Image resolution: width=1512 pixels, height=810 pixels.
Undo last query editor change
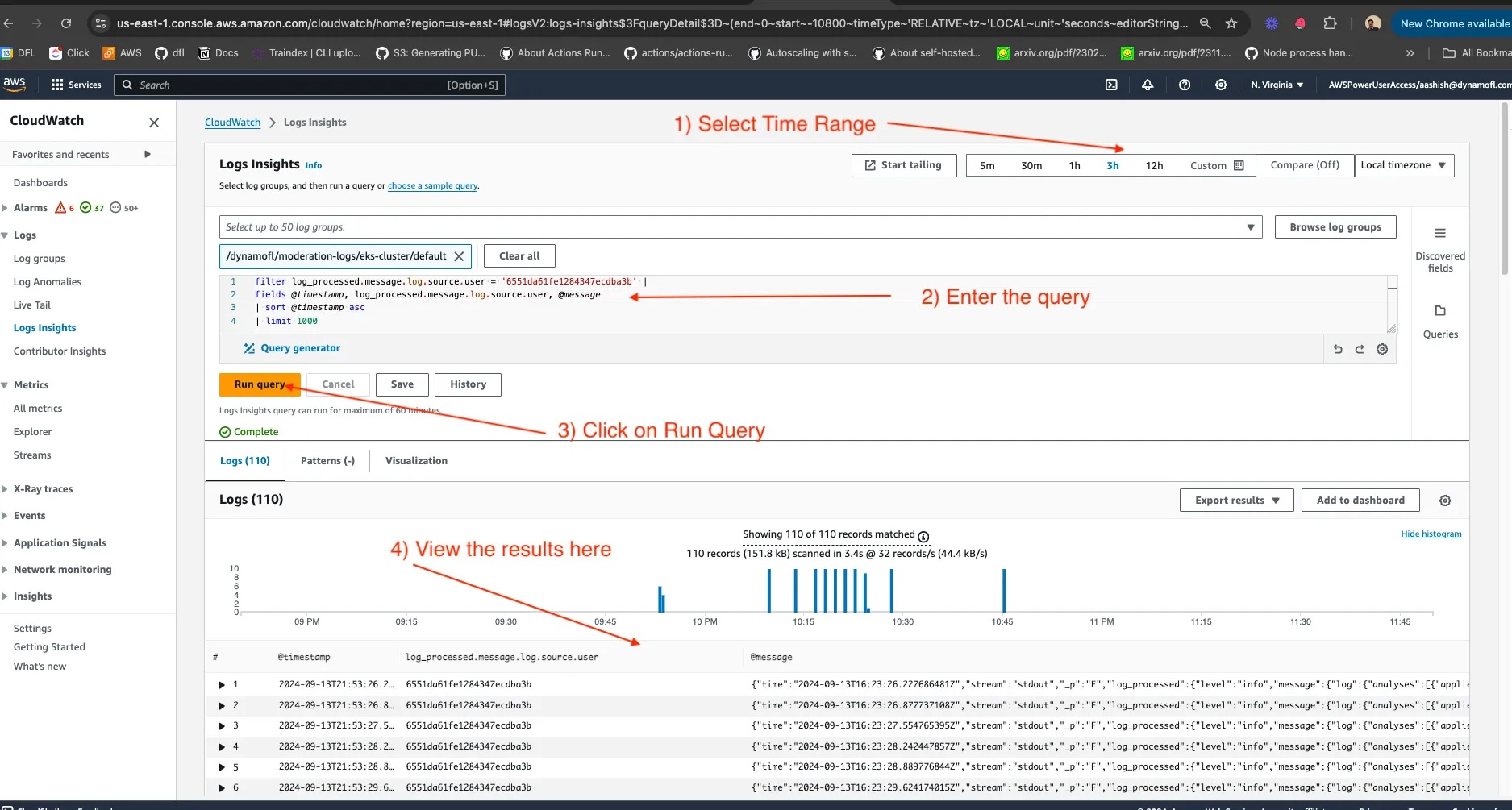point(1338,349)
